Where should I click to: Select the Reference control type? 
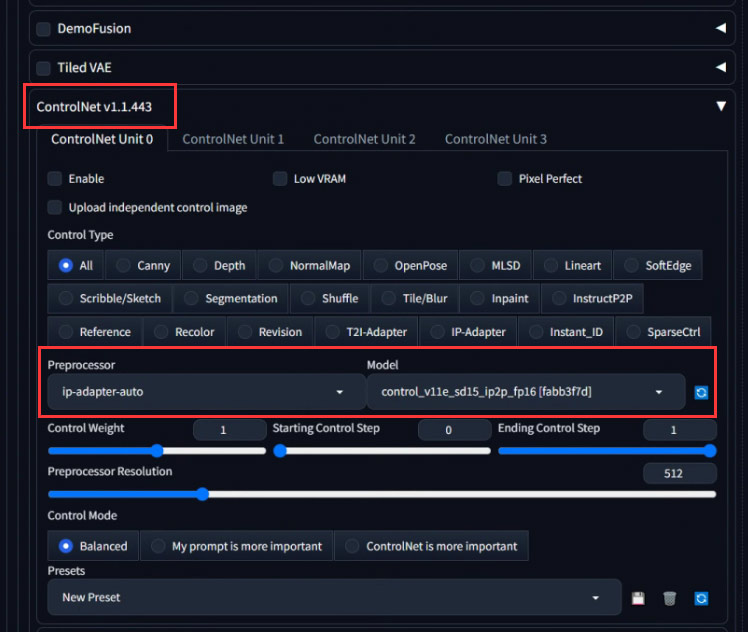pyautogui.click(x=94, y=332)
